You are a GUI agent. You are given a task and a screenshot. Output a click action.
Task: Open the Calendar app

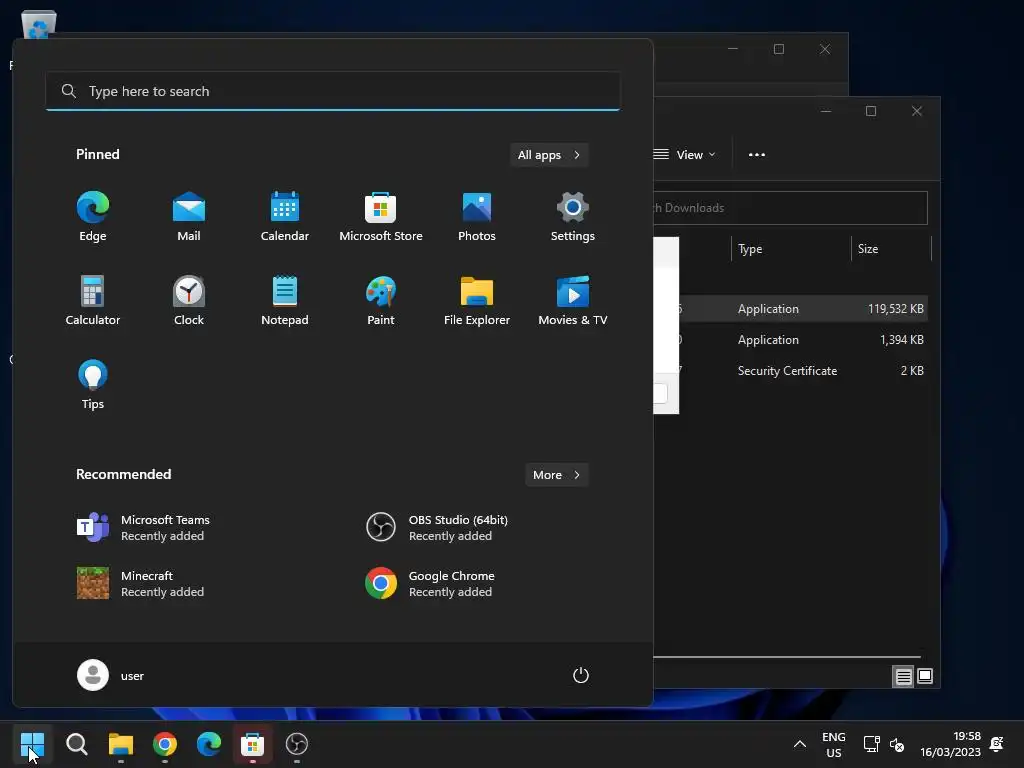point(285,217)
